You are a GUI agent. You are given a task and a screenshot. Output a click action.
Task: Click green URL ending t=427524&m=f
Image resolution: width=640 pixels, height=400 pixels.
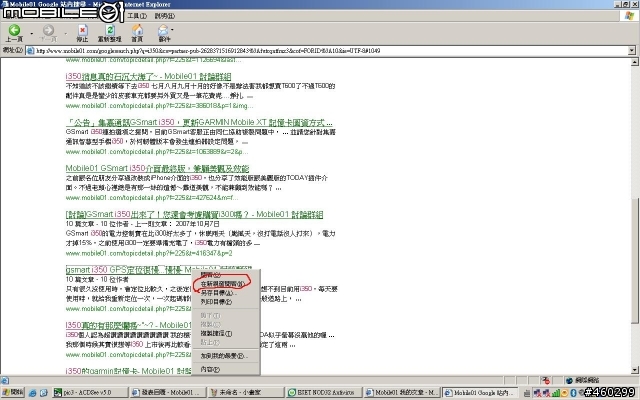152,198
